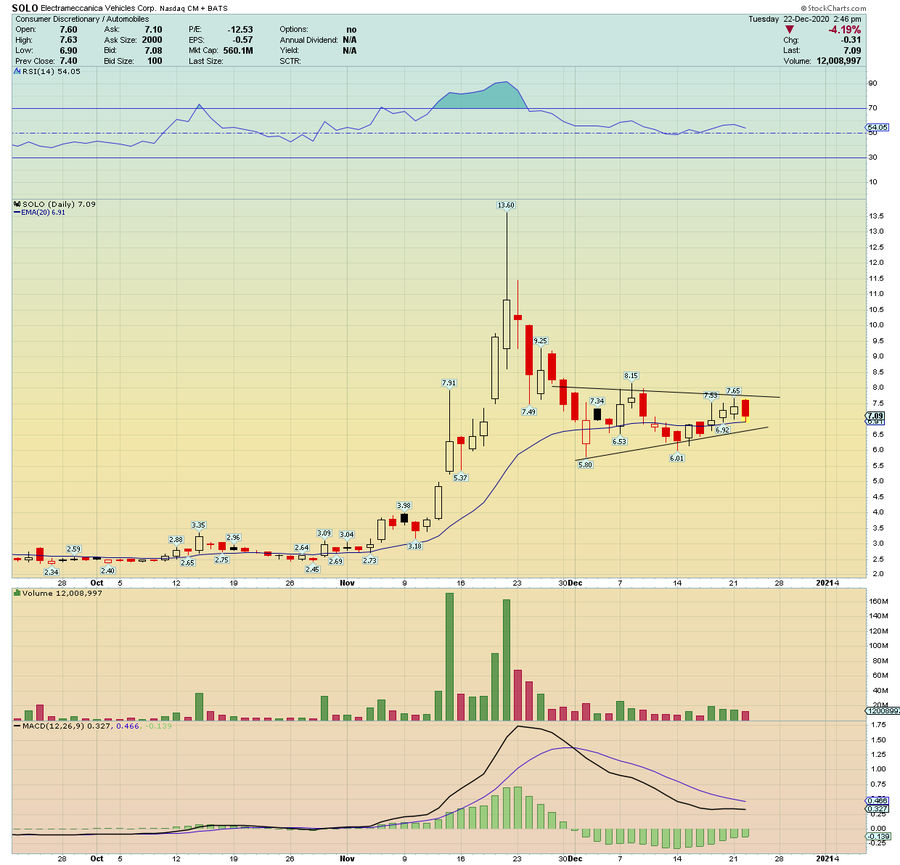Select the P/E value -12.53
This screenshot has height=865, width=900.
click(240, 29)
